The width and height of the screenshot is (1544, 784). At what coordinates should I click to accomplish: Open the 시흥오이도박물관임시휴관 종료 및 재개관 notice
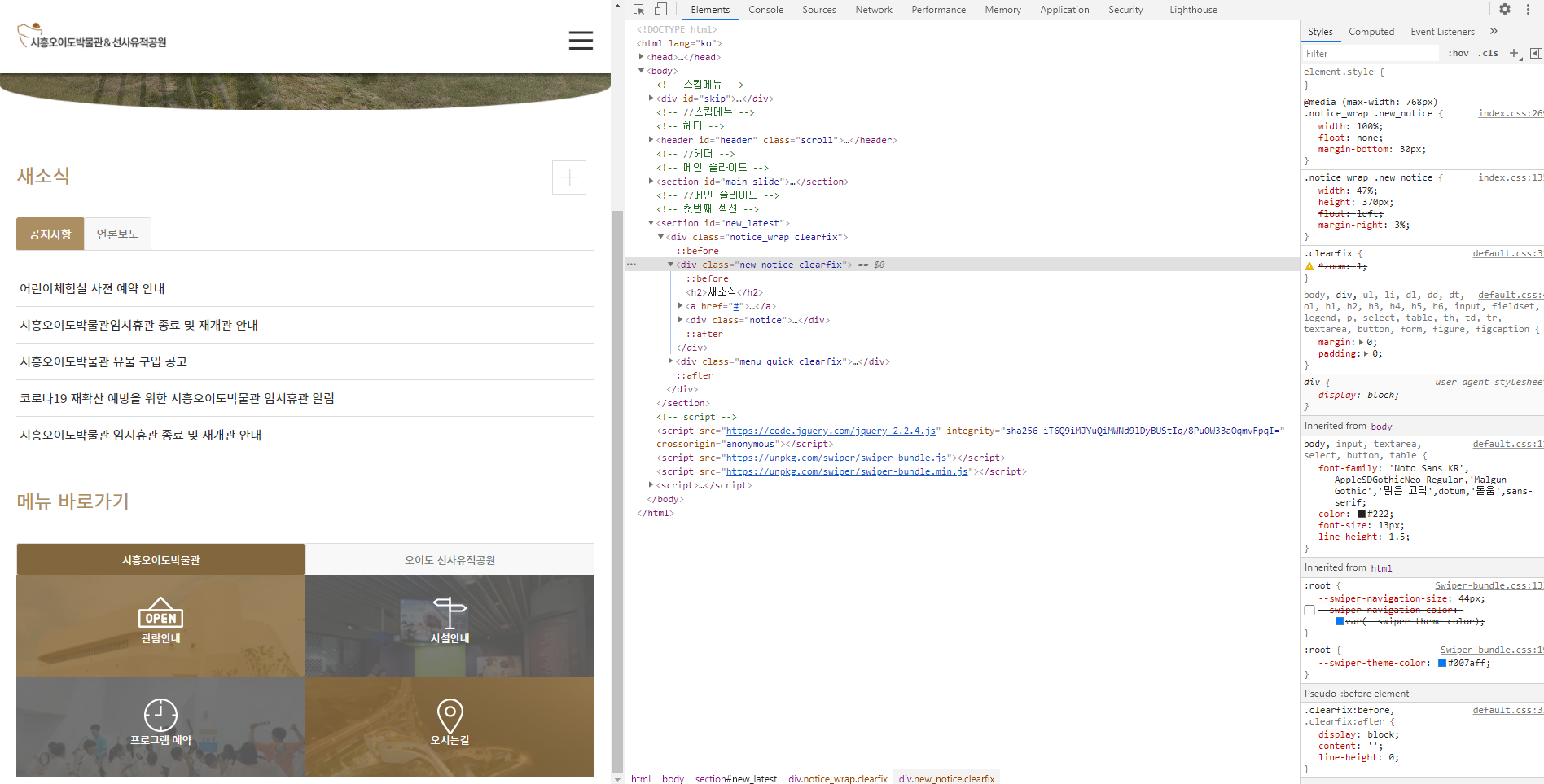click(x=138, y=325)
